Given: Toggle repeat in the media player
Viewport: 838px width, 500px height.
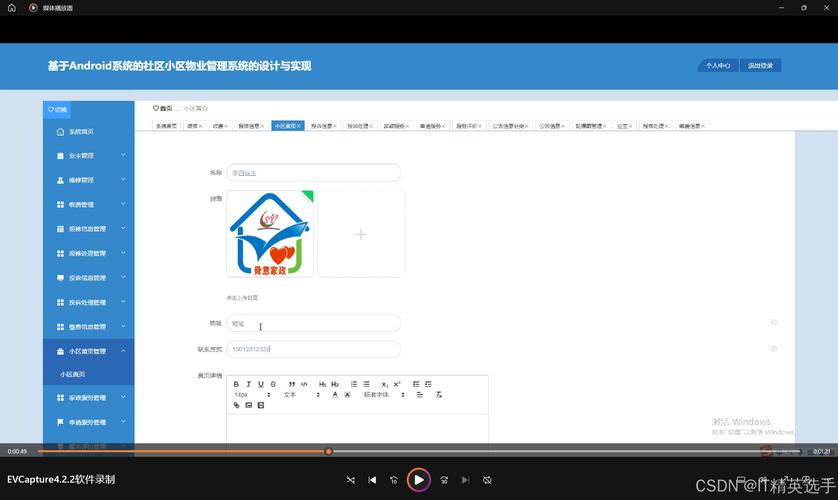Looking at the screenshot, I should tap(487, 480).
